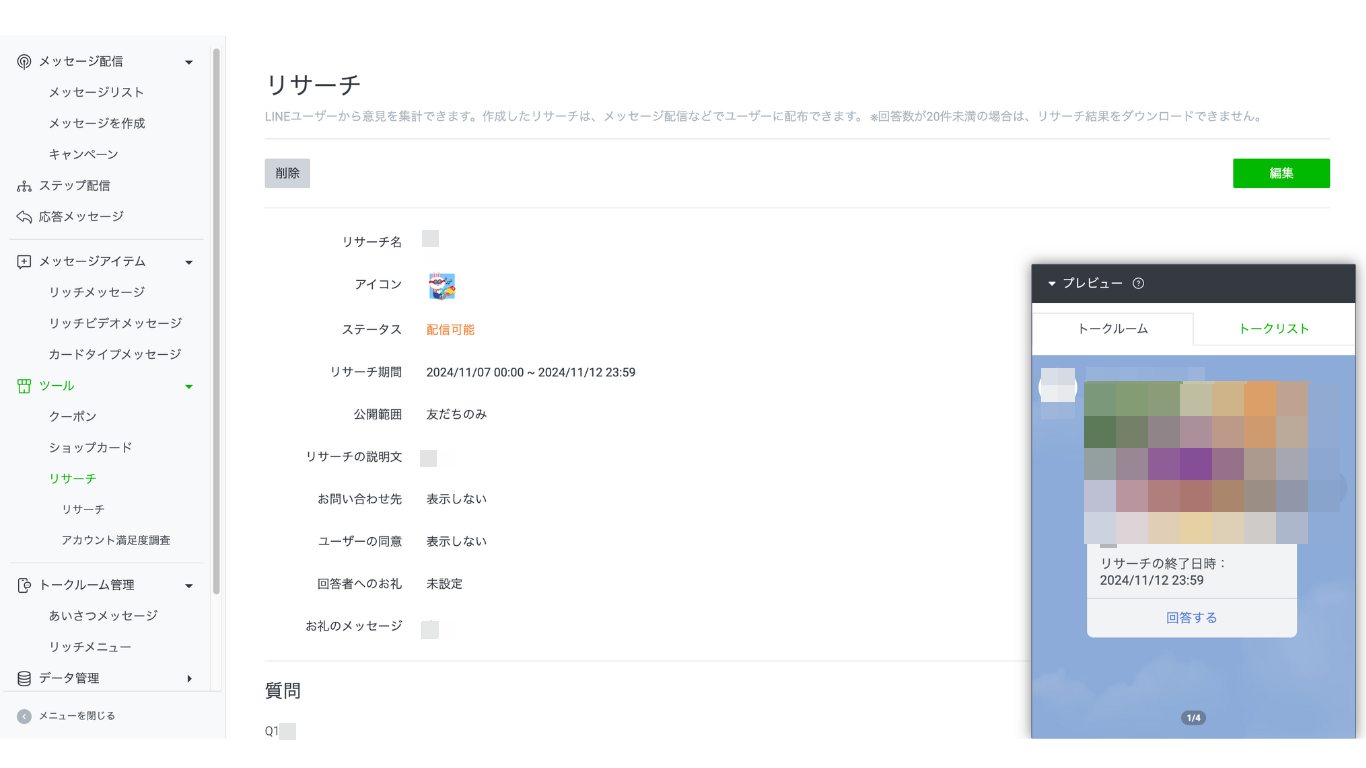This screenshot has height=768, width=1366.
Task: Click 表示しない next to お問い合わせ先
Action: click(457, 499)
